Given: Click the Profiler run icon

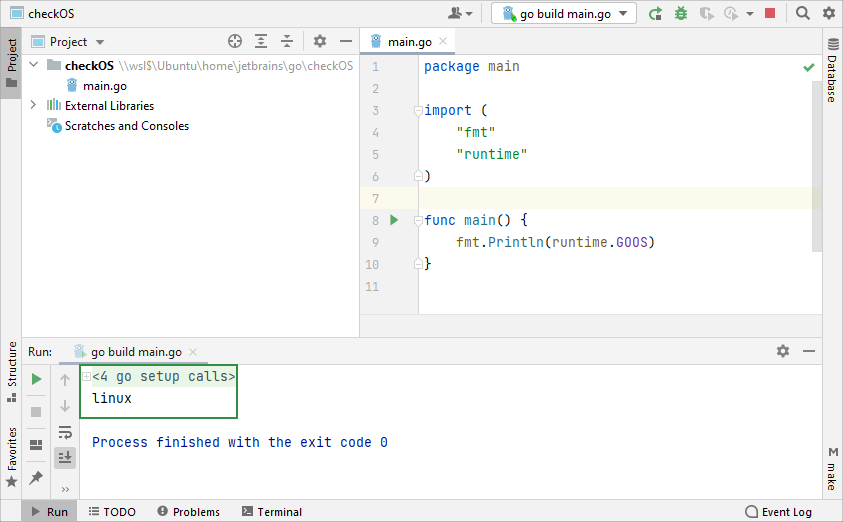Looking at the screenshot, I should pyautogui.click(x=731, y=13).
